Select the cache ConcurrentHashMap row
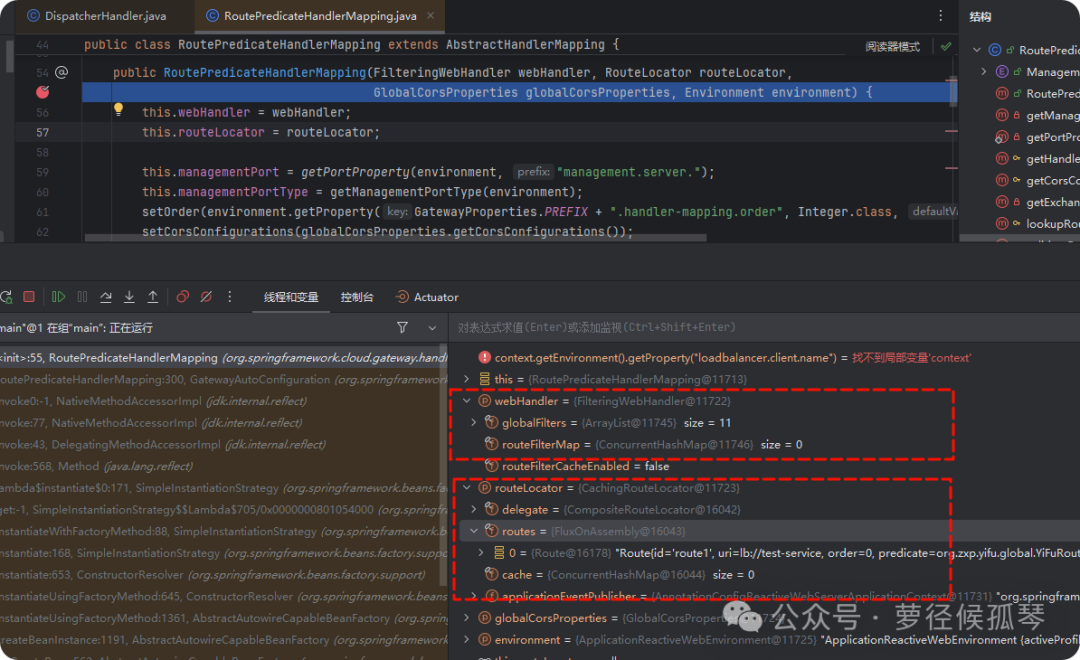This screenshot has height=660, width=1080. [x=620, y=575]
